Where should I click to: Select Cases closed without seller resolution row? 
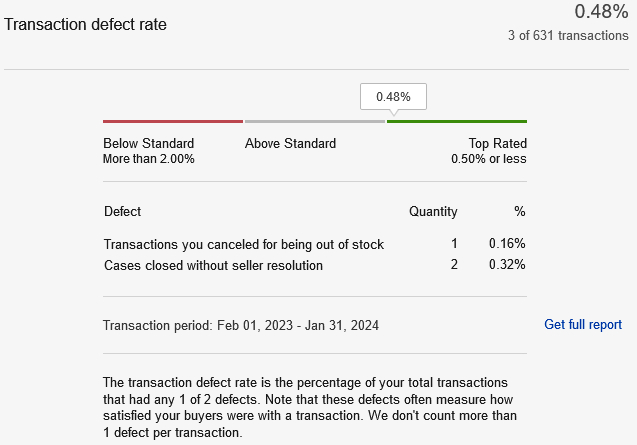pyautogui.click(x=315, y=265)
